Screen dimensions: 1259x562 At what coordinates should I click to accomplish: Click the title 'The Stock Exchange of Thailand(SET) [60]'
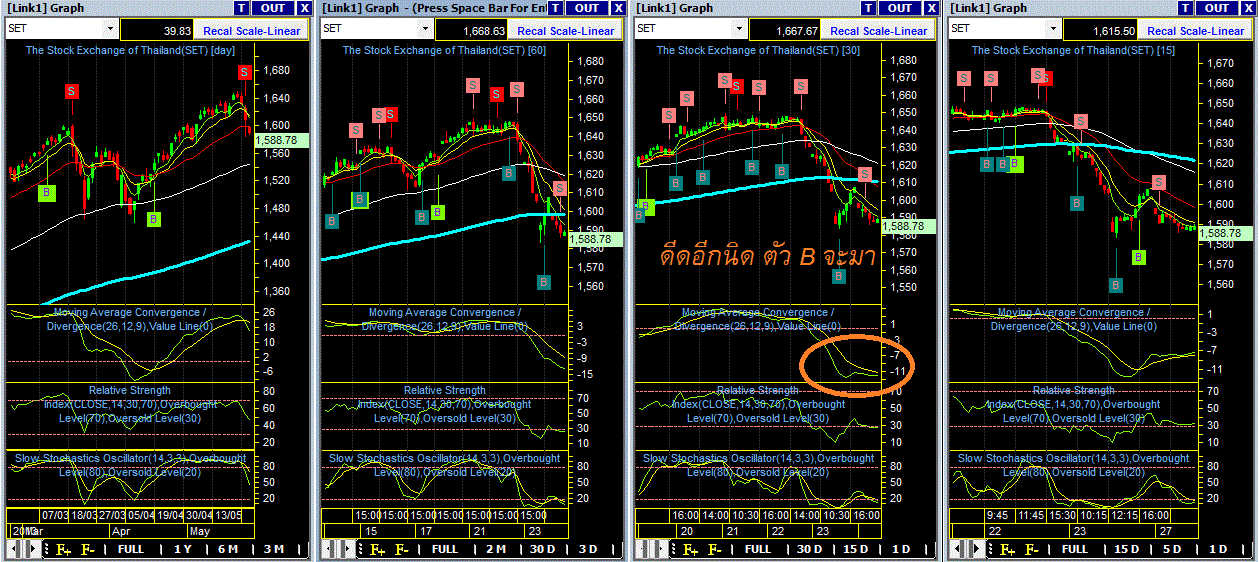click(x=446, y=50)
